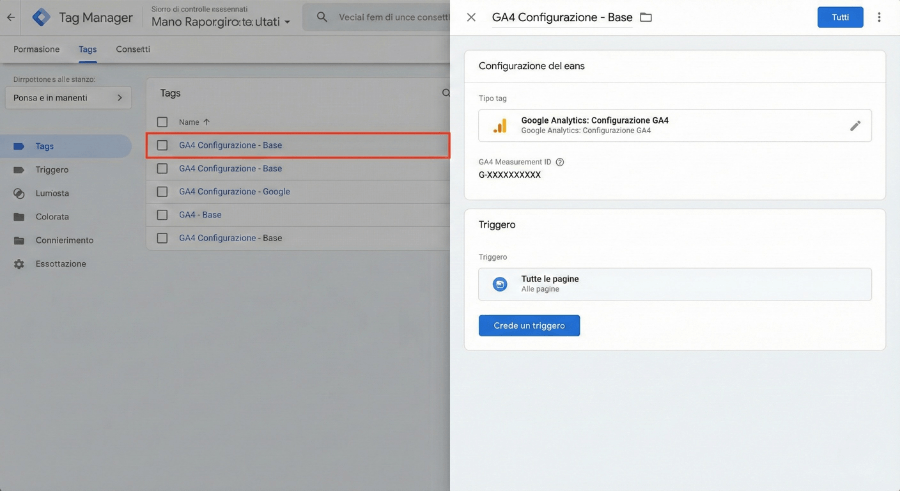This screenshot has height=491, width=900.
Task: Check the box of the second GA4 Configurazione - Base row
Action: (x=162, y=169)
